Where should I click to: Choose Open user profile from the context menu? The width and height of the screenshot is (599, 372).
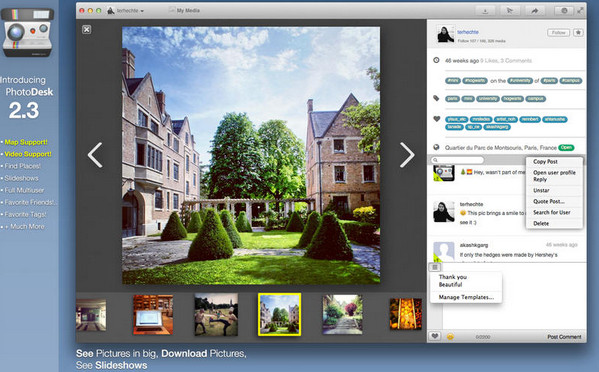click(x=554, y=172)
